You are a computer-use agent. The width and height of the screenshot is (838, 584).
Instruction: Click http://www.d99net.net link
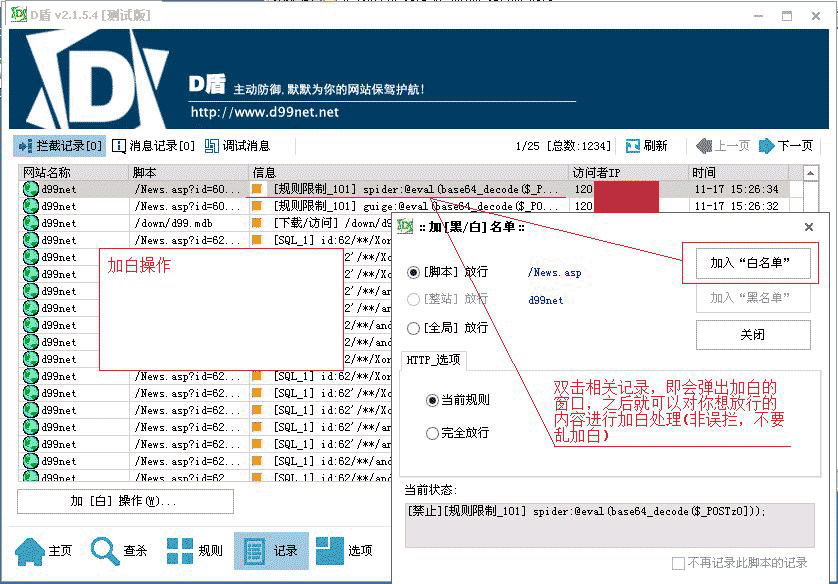(x=265, y=112)
